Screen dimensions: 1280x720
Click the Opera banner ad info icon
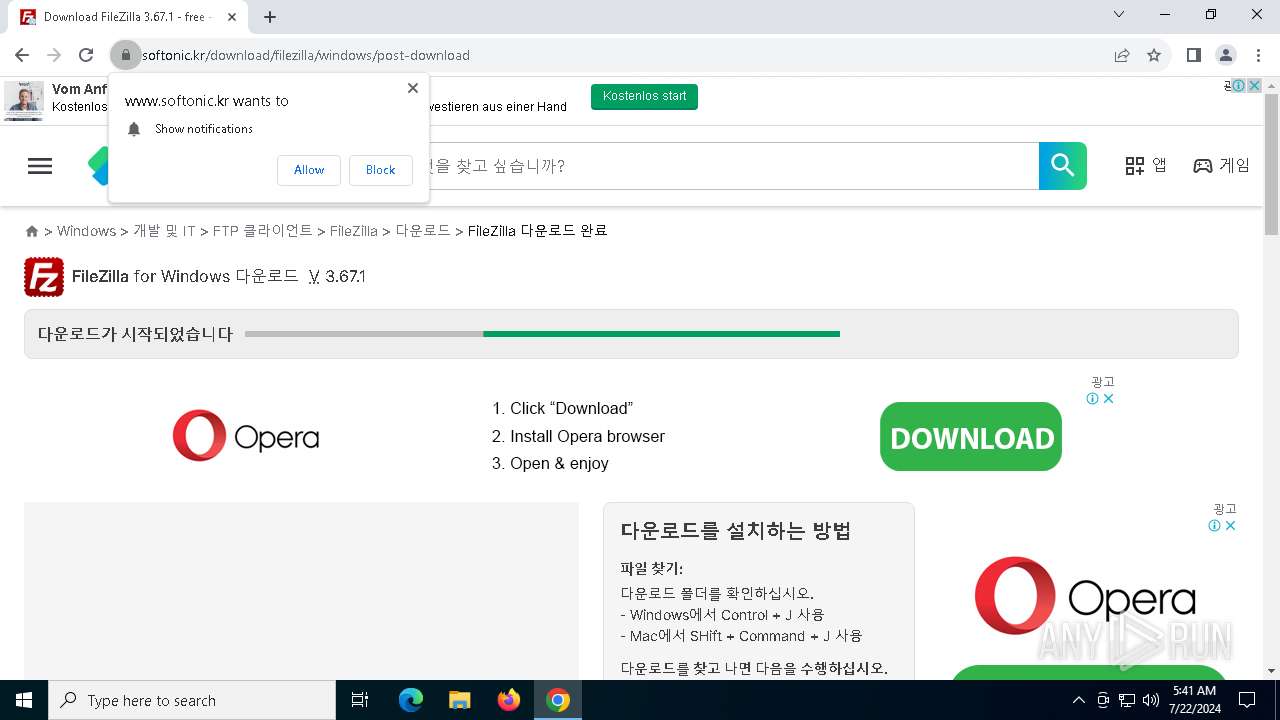tap(1093, 399)
